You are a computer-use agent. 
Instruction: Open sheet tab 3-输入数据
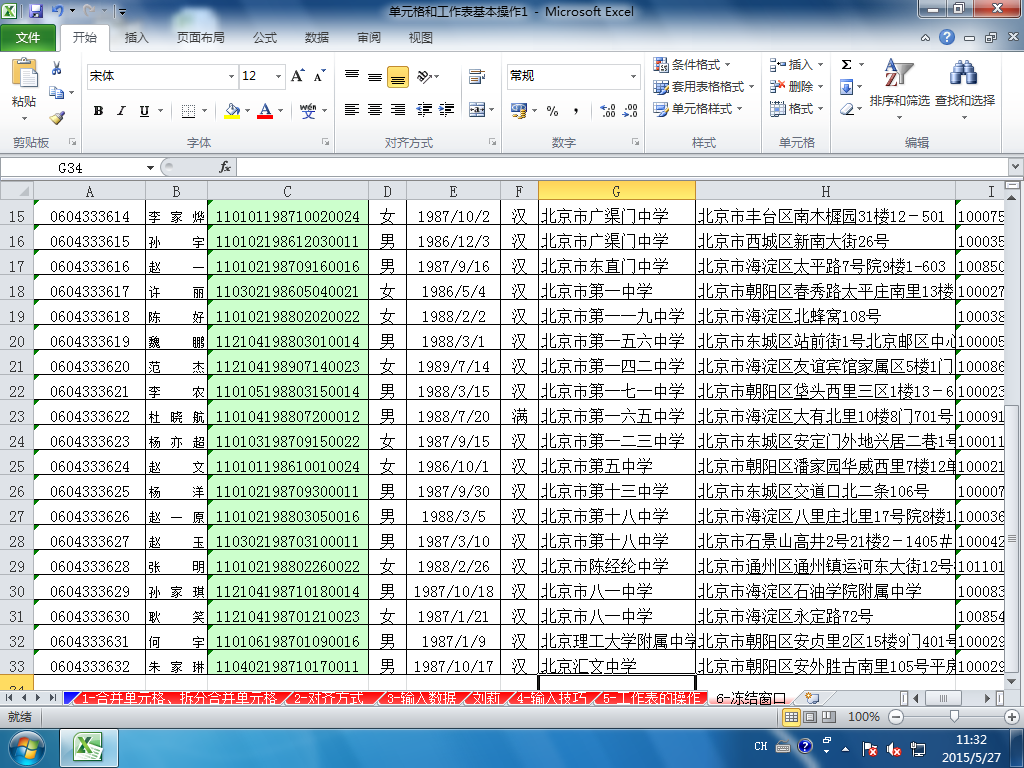point(422,698)
